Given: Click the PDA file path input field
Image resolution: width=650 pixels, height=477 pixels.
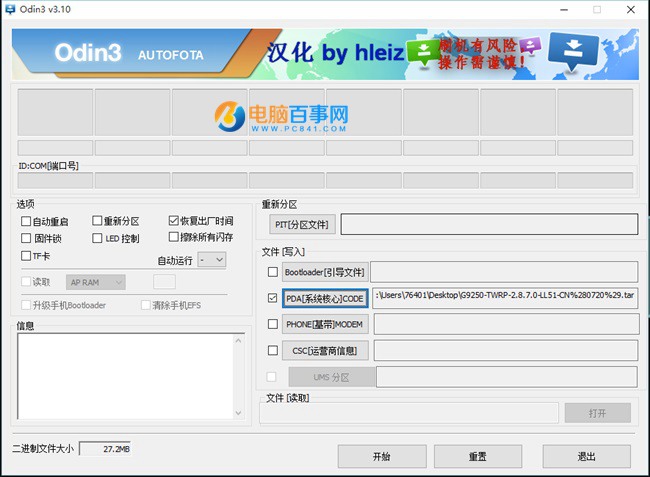Looking at the screenshot, I should [x=504, y=297].
